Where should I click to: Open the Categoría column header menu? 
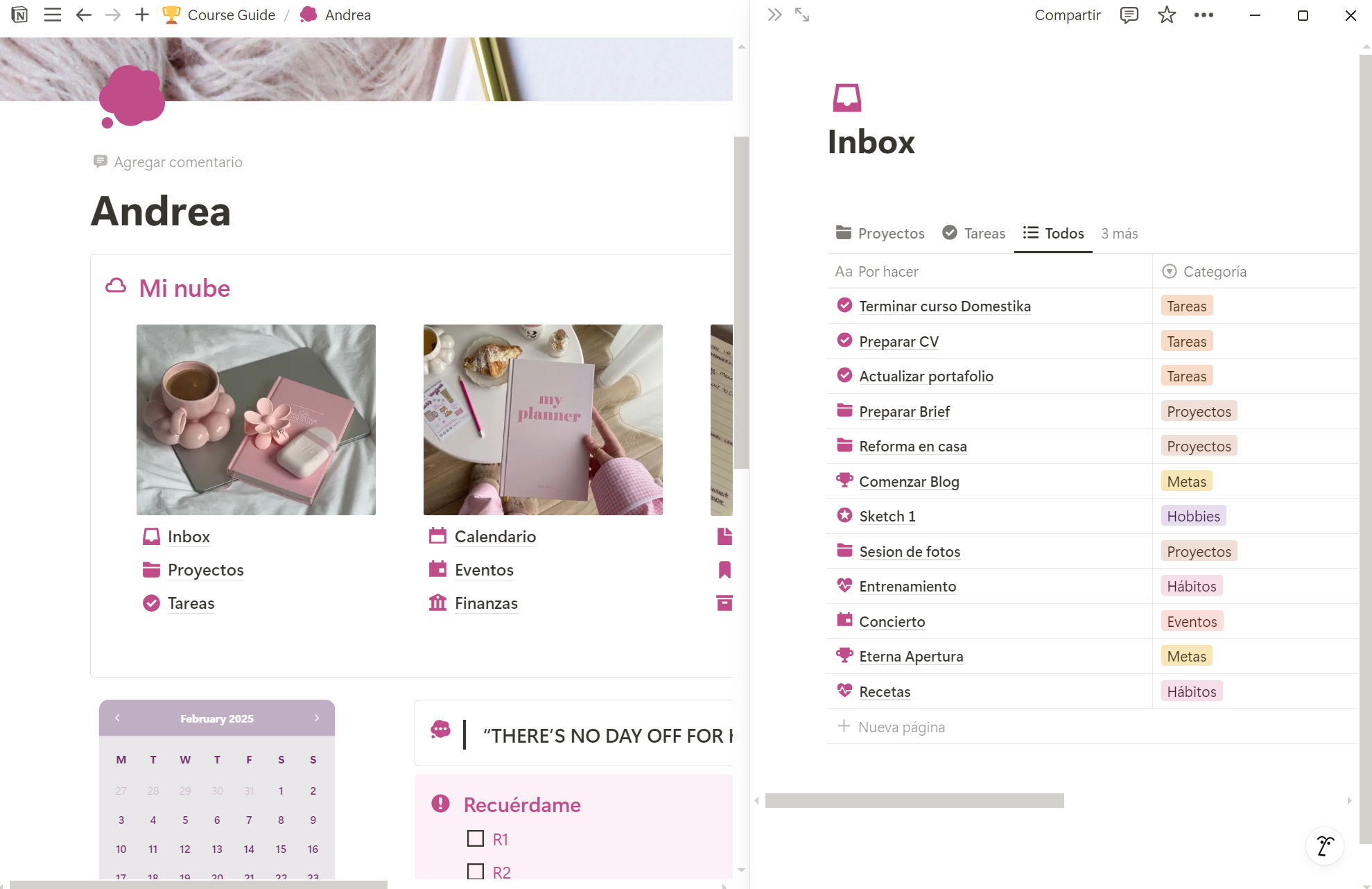pyautogui.click(x=1214, y=272)
